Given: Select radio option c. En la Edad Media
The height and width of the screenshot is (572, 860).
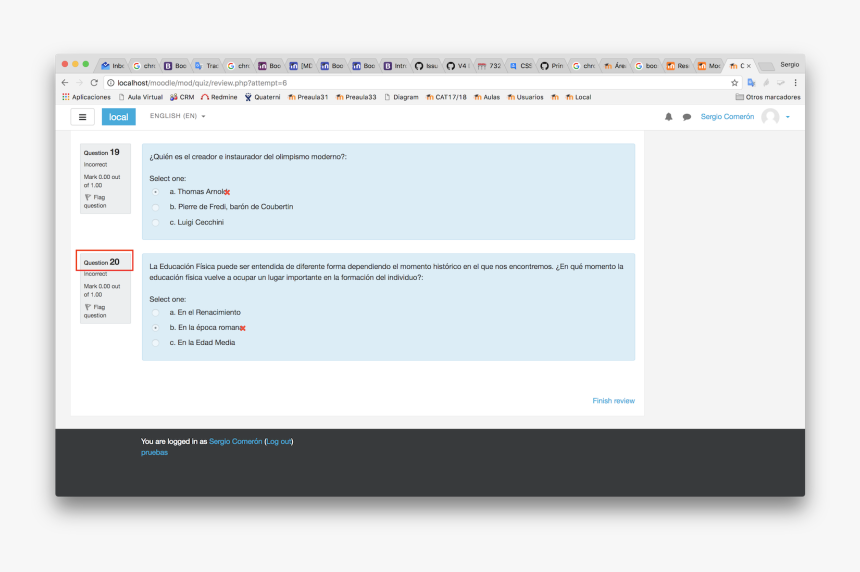Looking at the screenshot, I should click(x=156, y=343).
